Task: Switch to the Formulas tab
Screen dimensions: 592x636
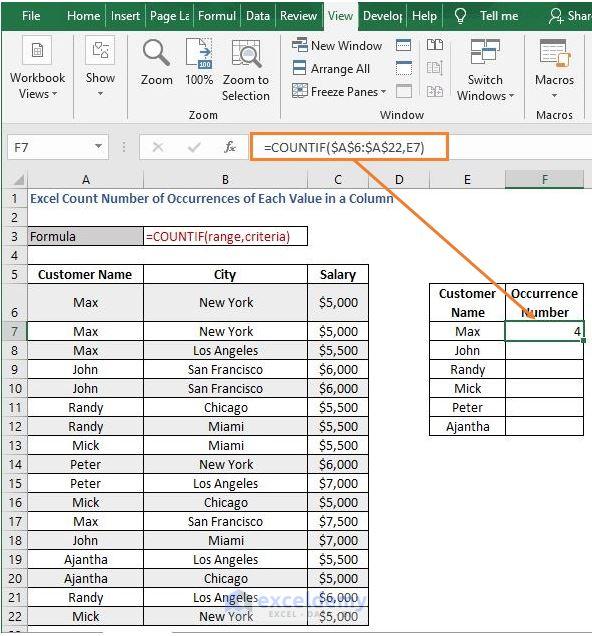Action: (x=217, y=16)
